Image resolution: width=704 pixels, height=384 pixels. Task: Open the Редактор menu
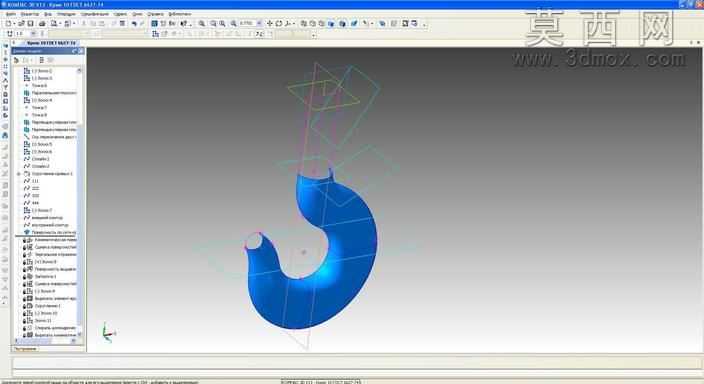pyautogui.click(x=30, y=14)
